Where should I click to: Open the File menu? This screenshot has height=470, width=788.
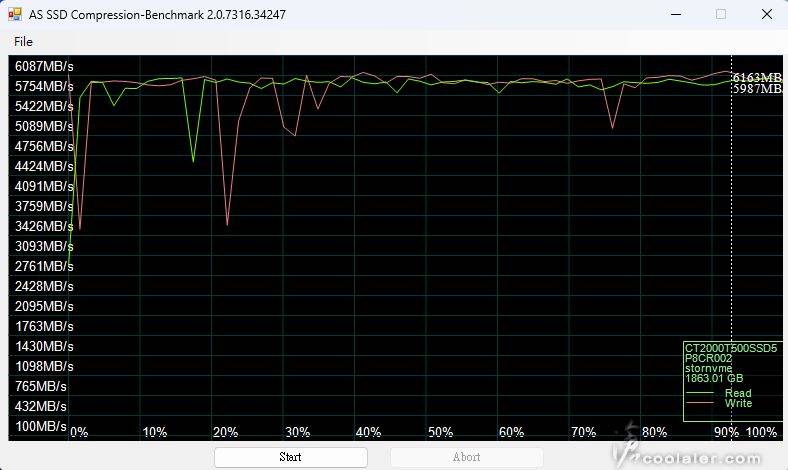point(23,41)
